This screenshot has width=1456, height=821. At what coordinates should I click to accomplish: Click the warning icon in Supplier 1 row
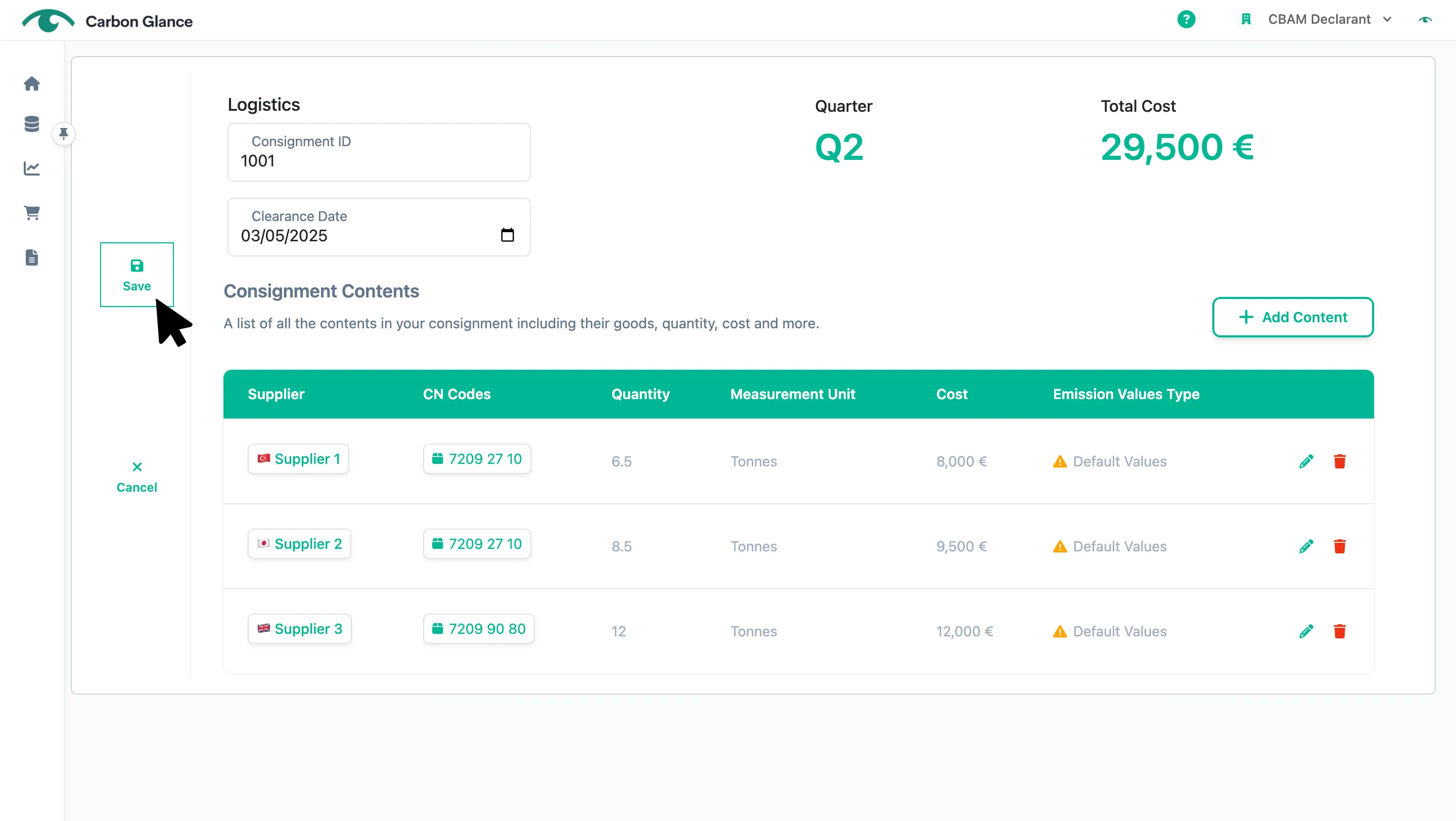1059,461
